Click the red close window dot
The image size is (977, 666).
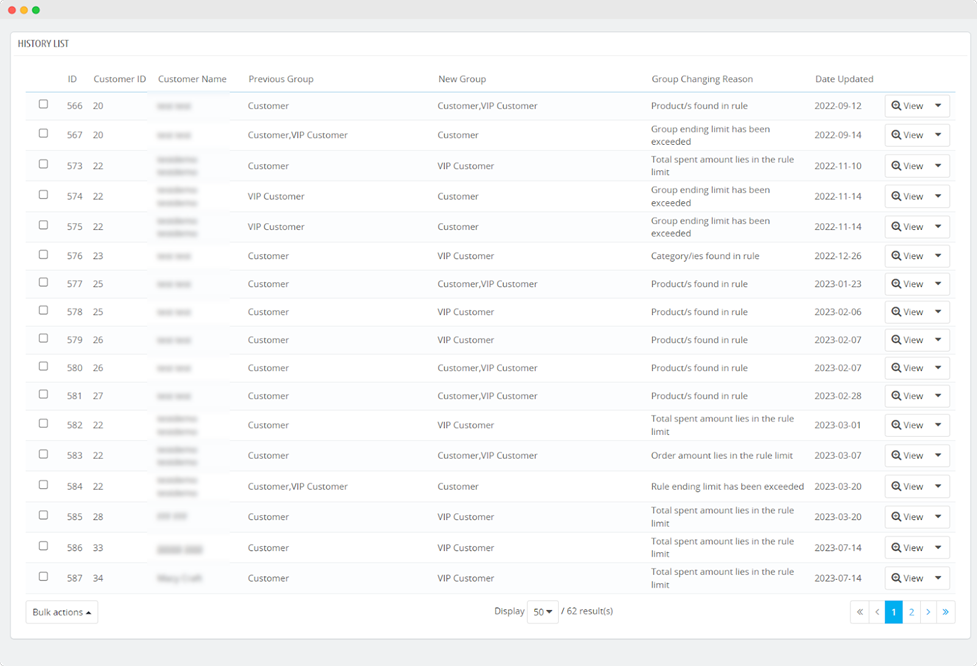pos(12,10)
